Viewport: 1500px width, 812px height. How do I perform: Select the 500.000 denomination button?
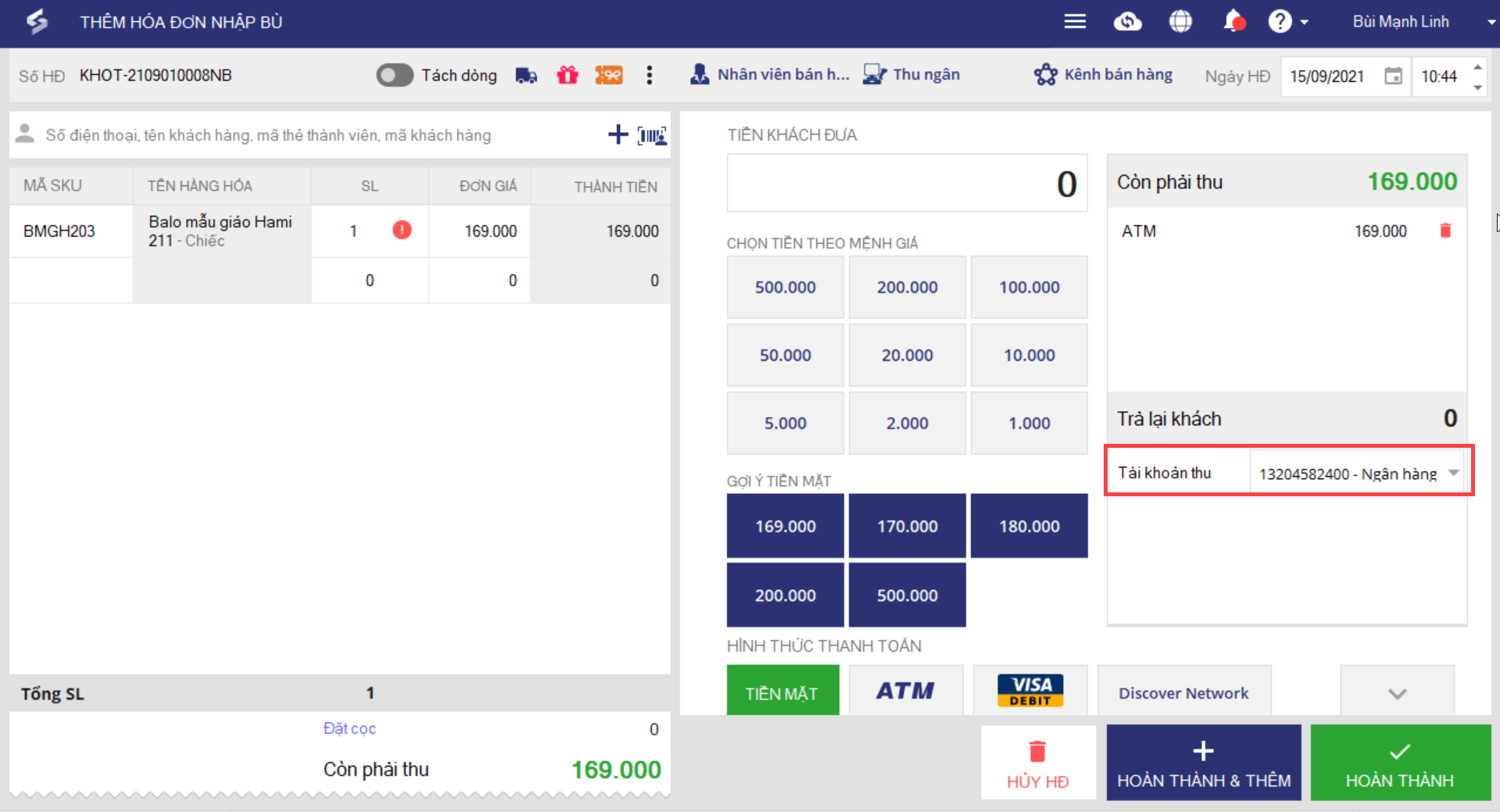click(x=786, y=287)
